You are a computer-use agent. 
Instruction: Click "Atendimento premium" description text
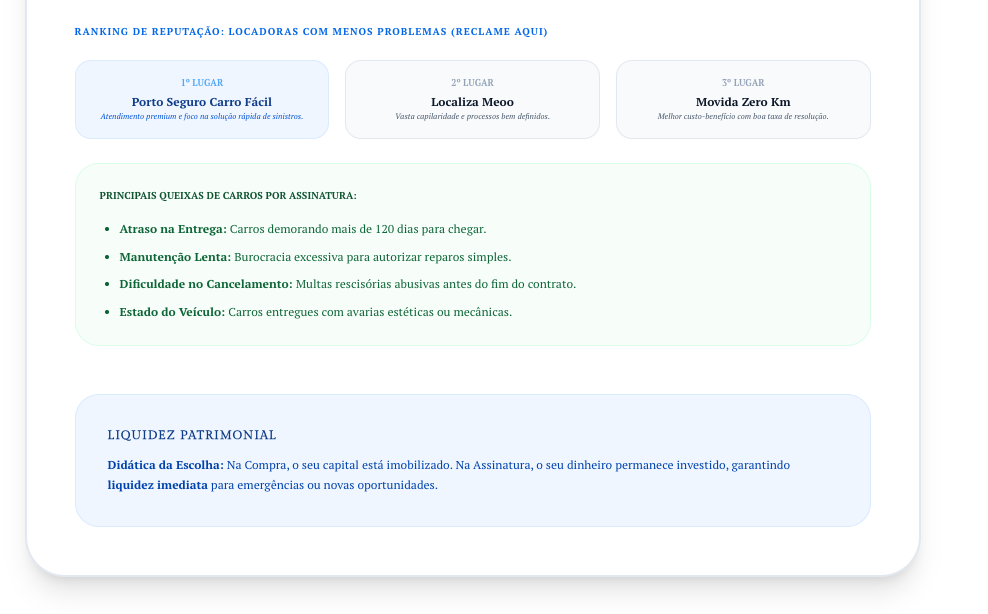[202, 117]
